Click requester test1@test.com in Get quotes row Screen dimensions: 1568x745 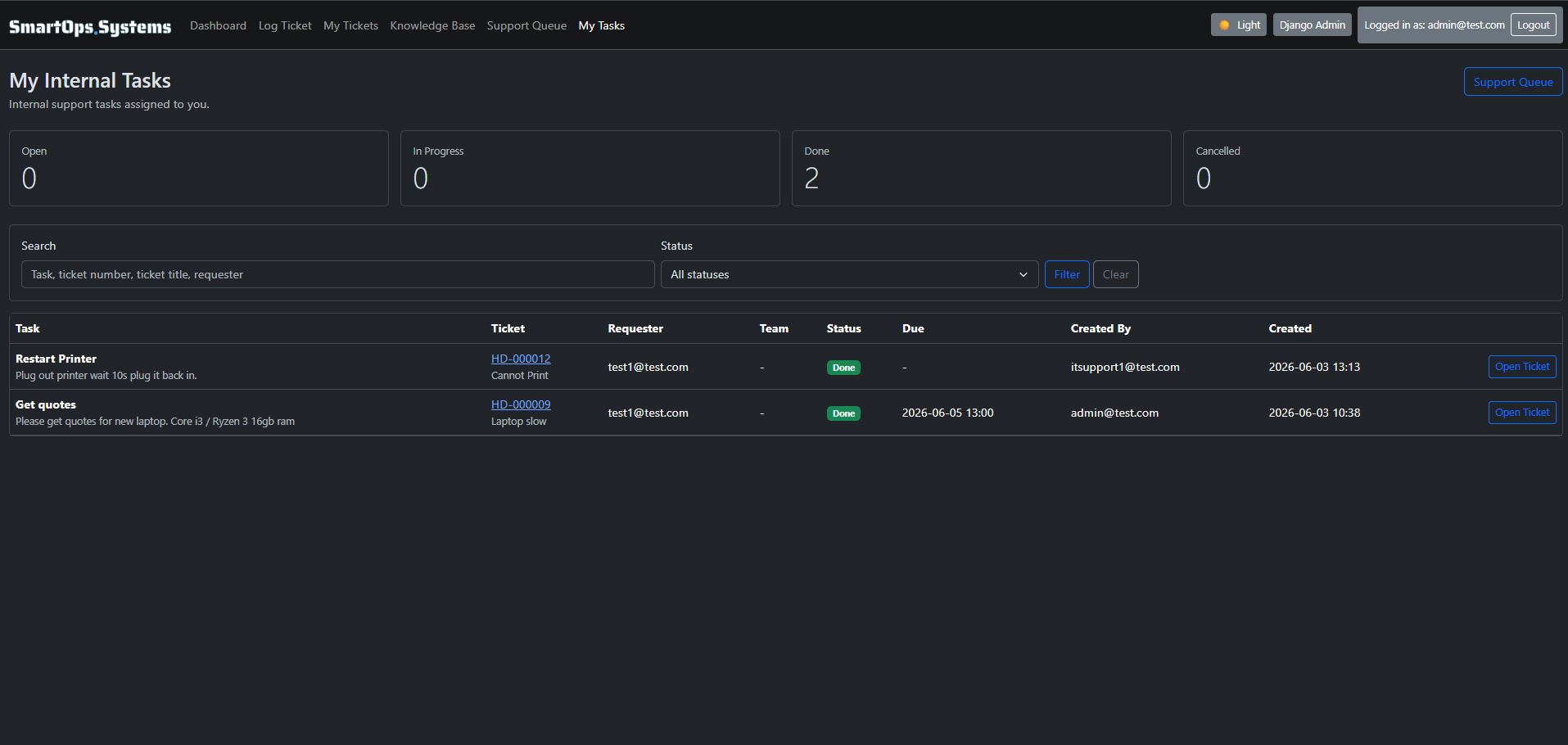[x=648, y=413]
